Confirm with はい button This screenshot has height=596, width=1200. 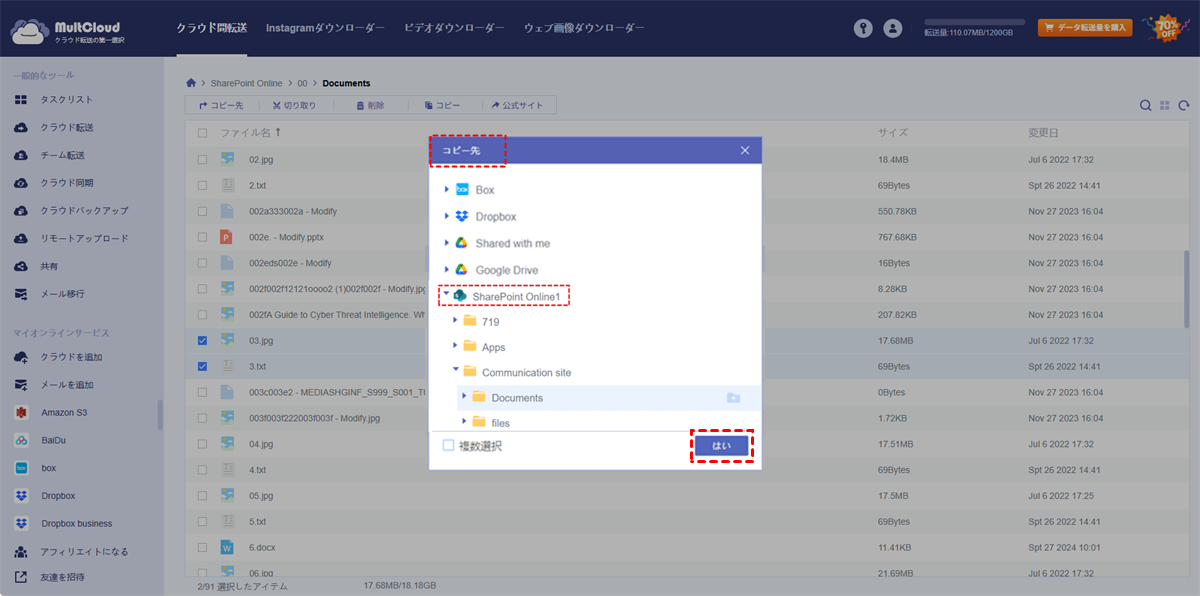point(722,446)
